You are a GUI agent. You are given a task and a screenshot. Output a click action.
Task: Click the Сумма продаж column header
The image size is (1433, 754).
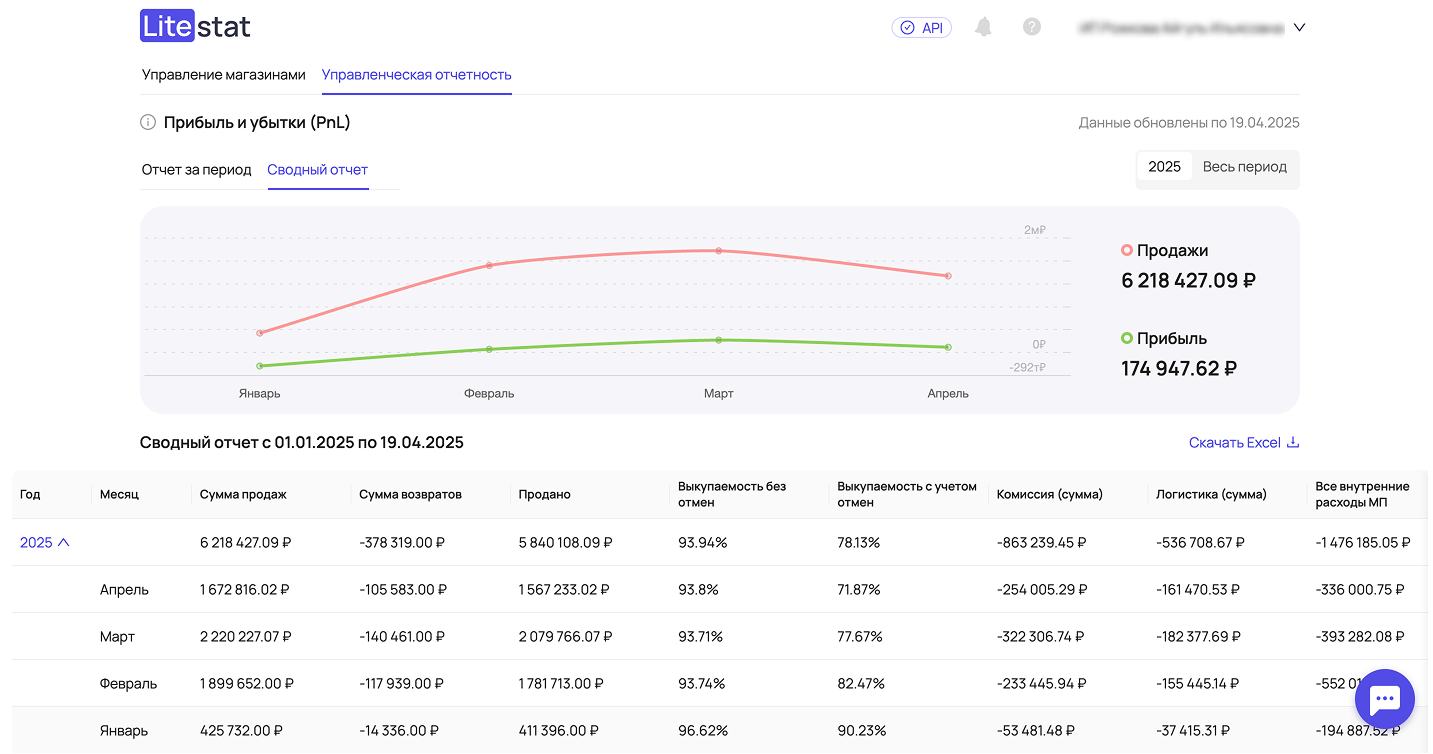243,495
